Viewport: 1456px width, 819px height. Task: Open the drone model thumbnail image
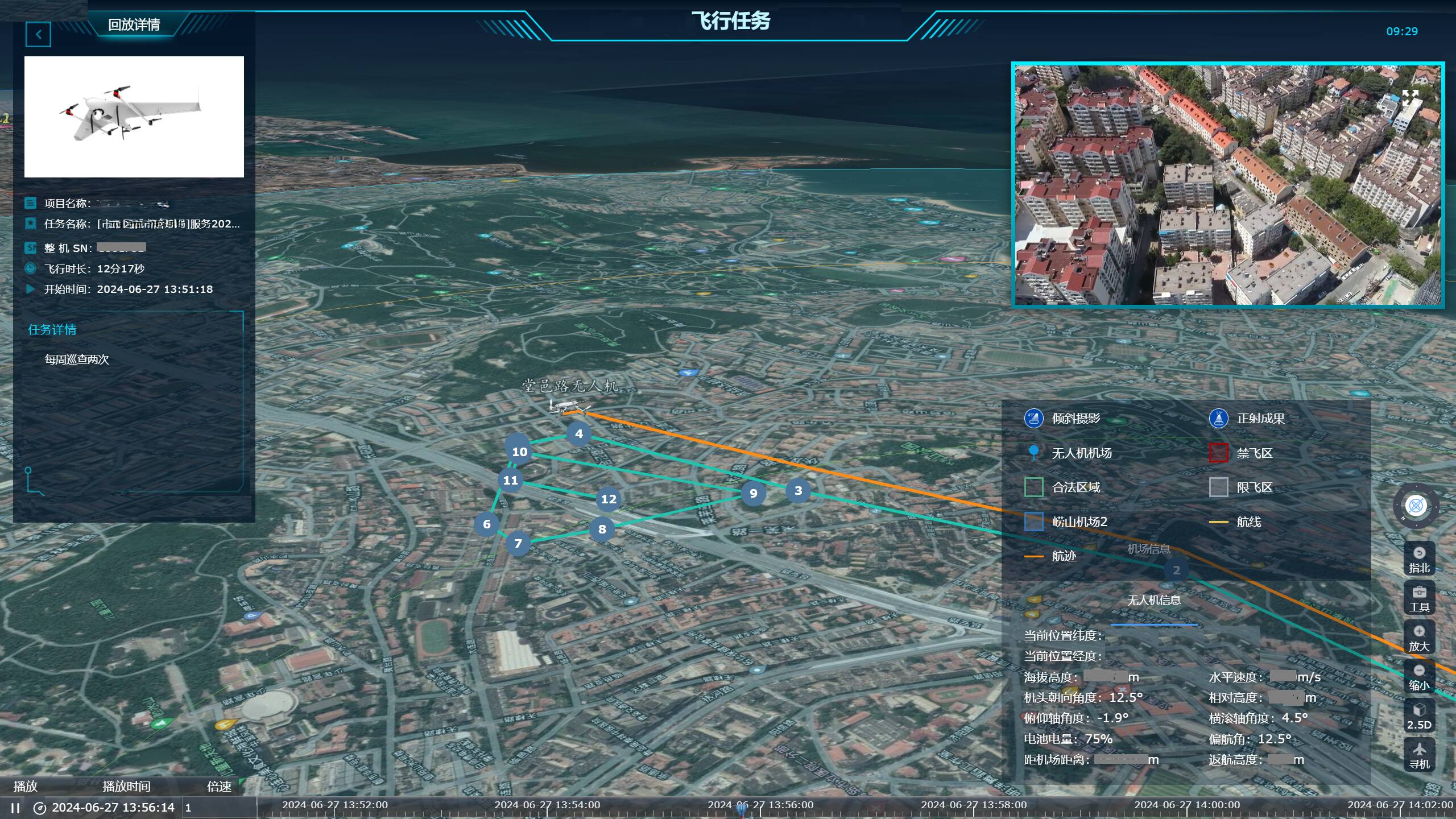(134, 117)
